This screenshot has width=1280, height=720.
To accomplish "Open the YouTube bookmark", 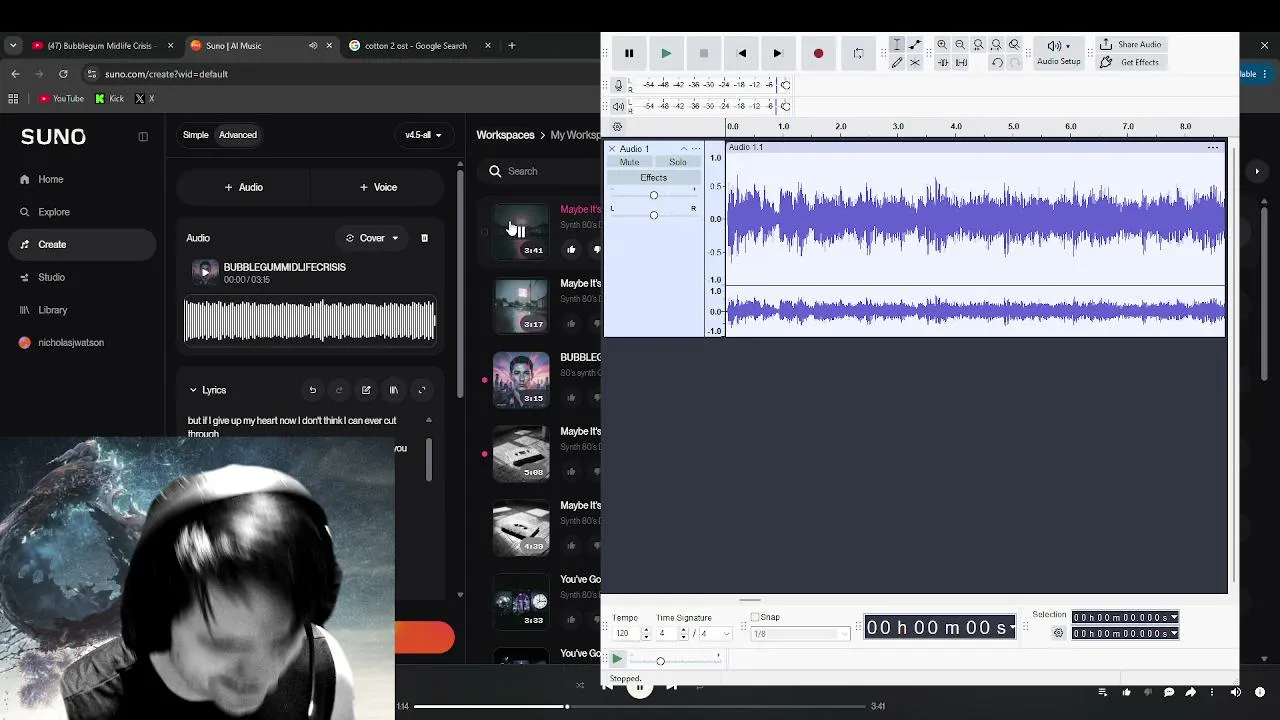I will (61, 99).
